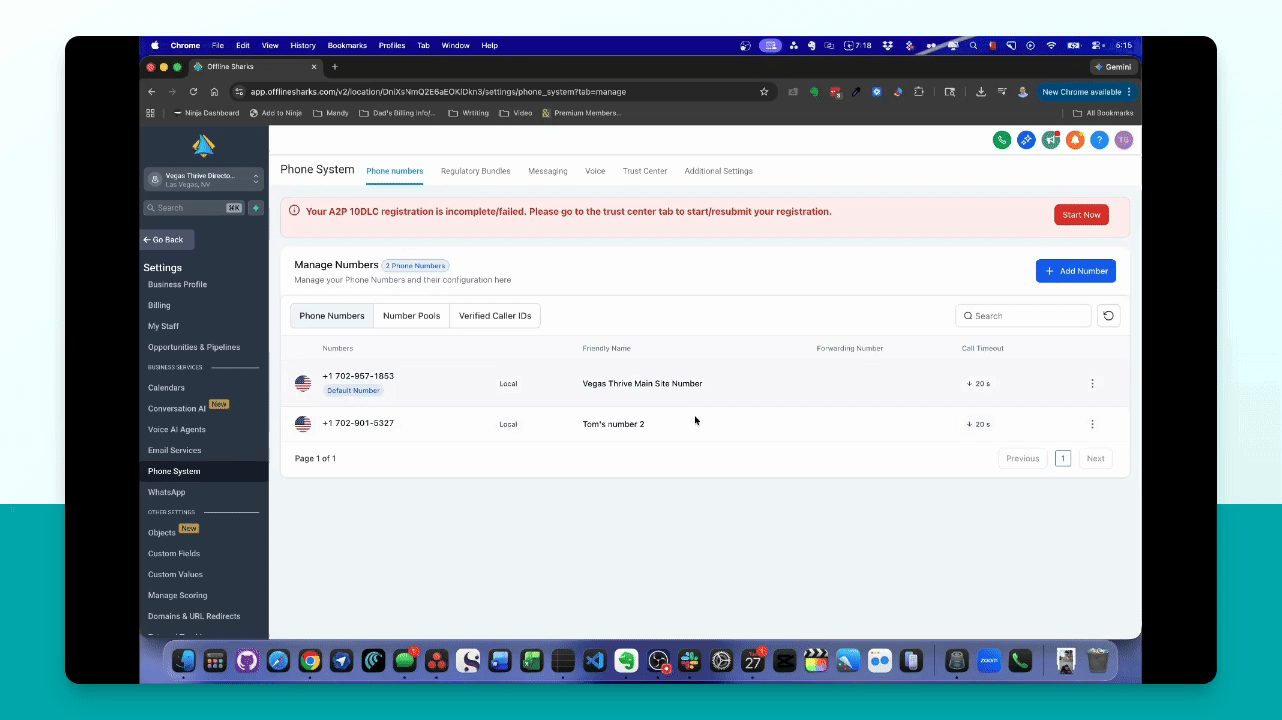
Task: Click the green plus icon near sidebar search
Action: [256, 208]
